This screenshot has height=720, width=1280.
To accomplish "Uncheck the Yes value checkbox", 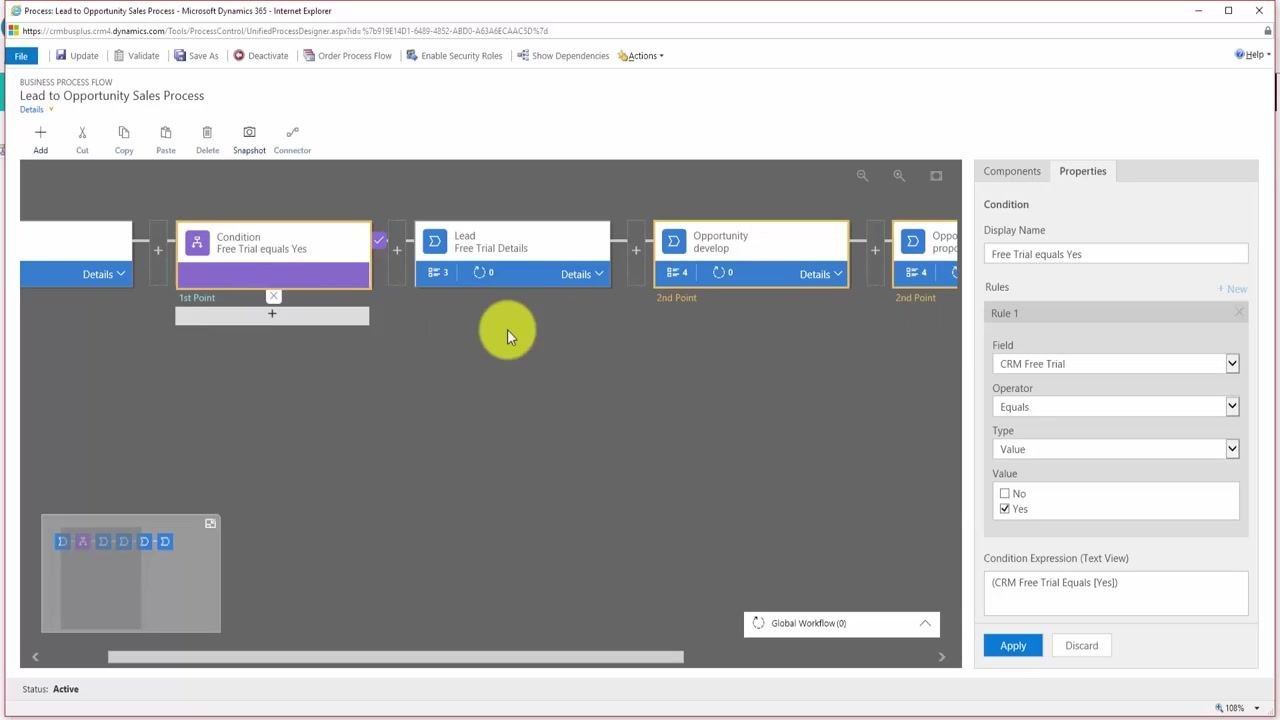I will tap(1005, 509).
